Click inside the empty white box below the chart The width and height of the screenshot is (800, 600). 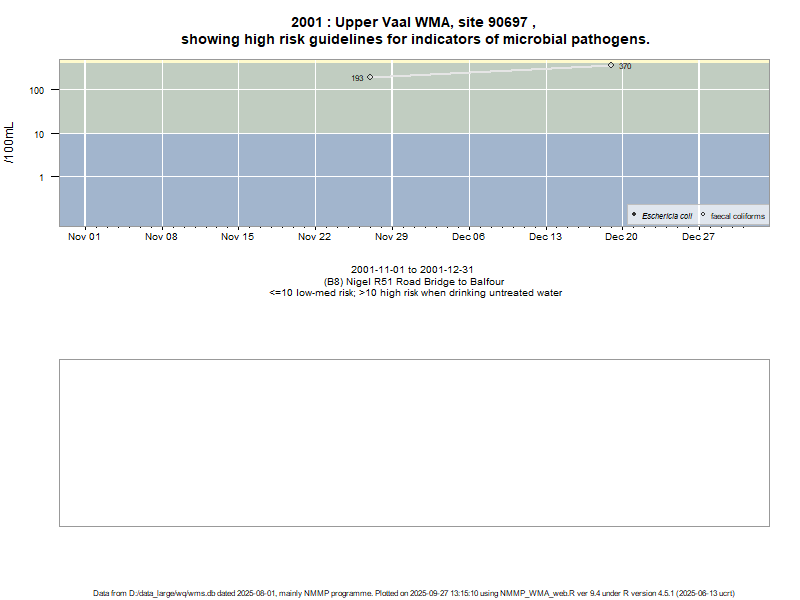(x=414, y=442)
